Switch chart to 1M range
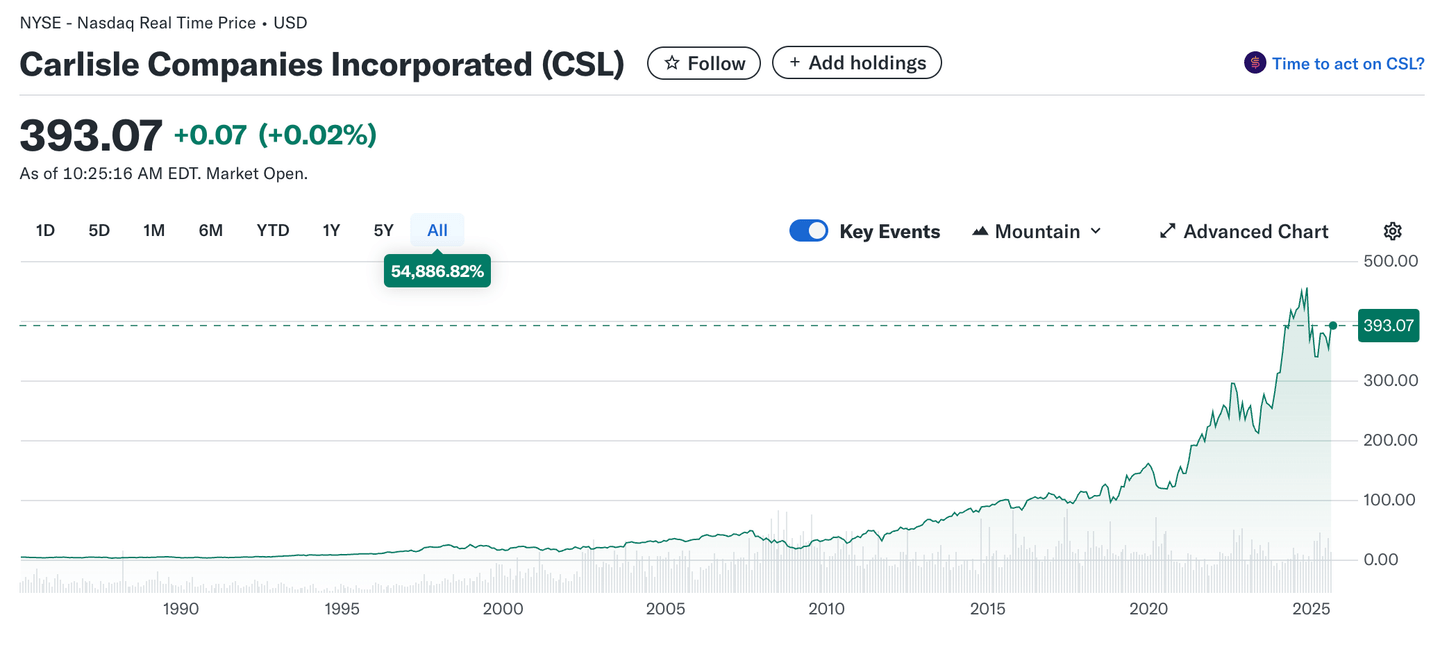The width and height of the screenshot is (1440, 647). point(153,230)
